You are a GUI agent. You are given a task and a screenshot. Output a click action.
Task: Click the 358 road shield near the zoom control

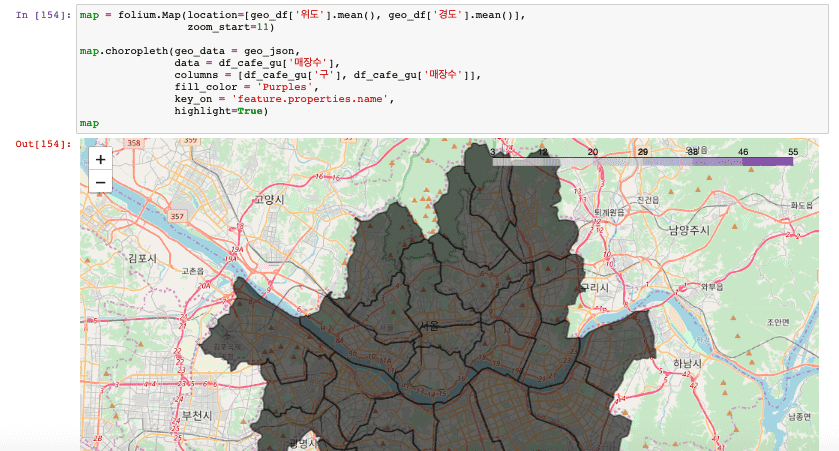133,143
